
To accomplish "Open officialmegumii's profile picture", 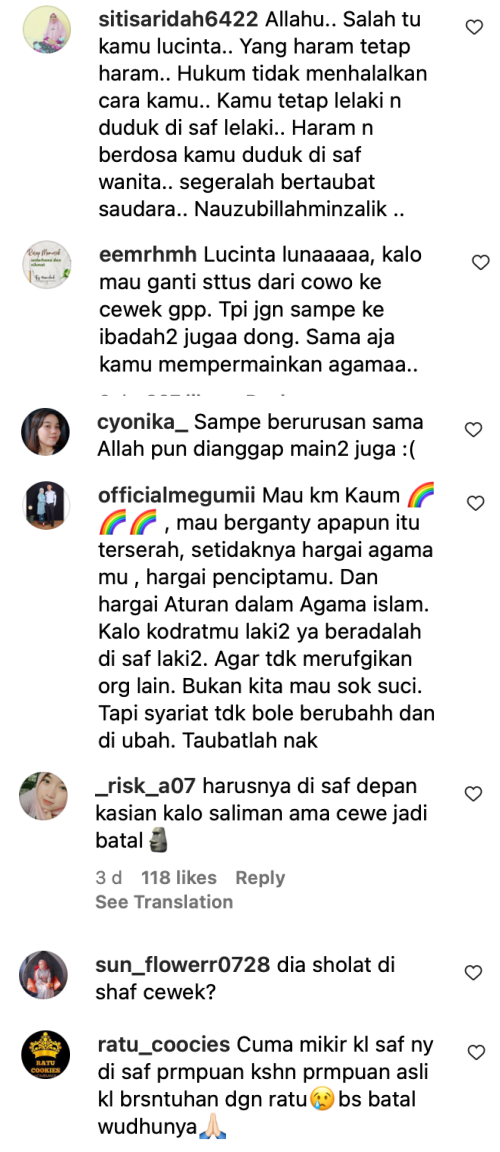I will pyautogui.click(x=46, y=505).
